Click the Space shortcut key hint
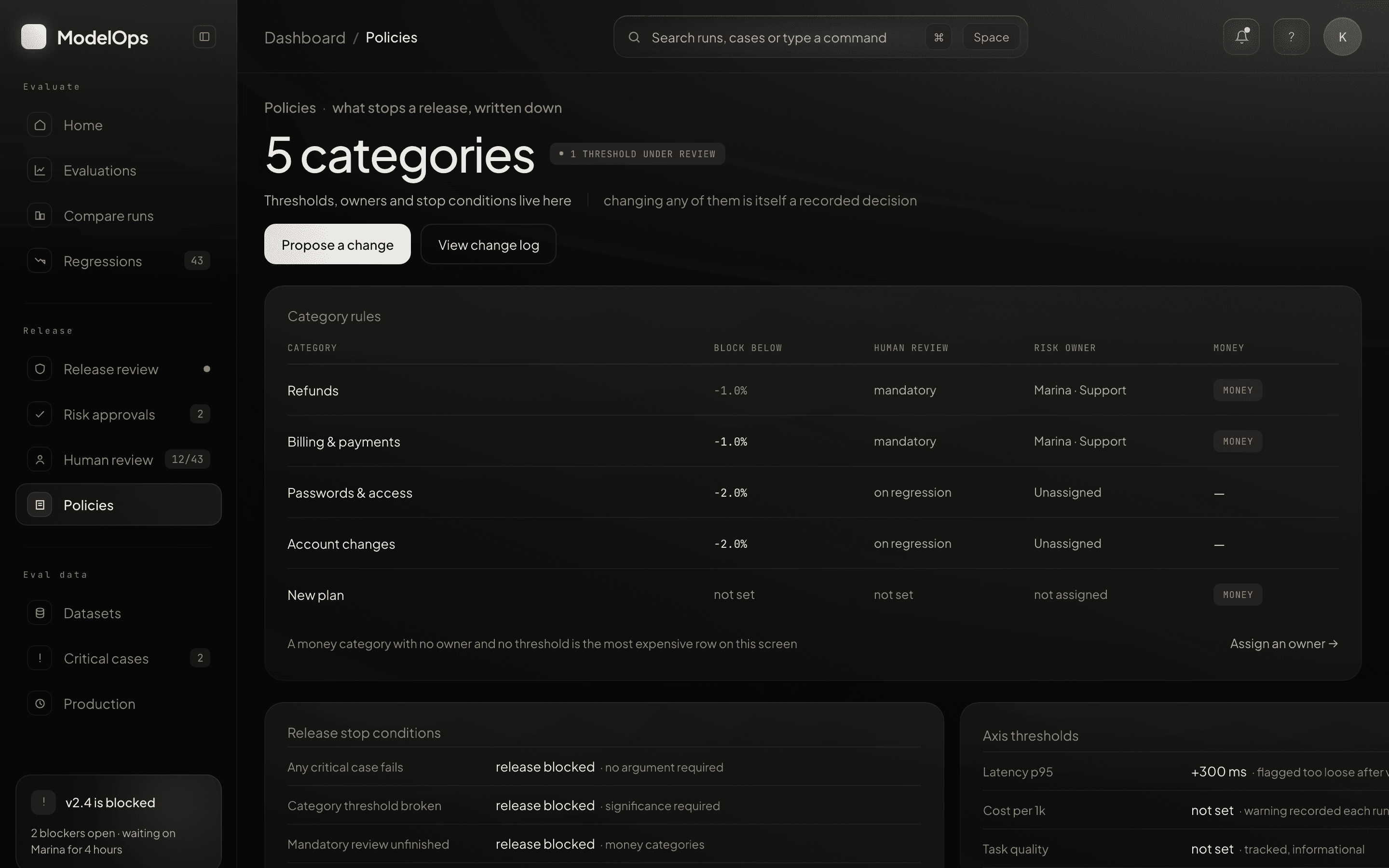Screen dimensions: 1389x868 [991, 37]
